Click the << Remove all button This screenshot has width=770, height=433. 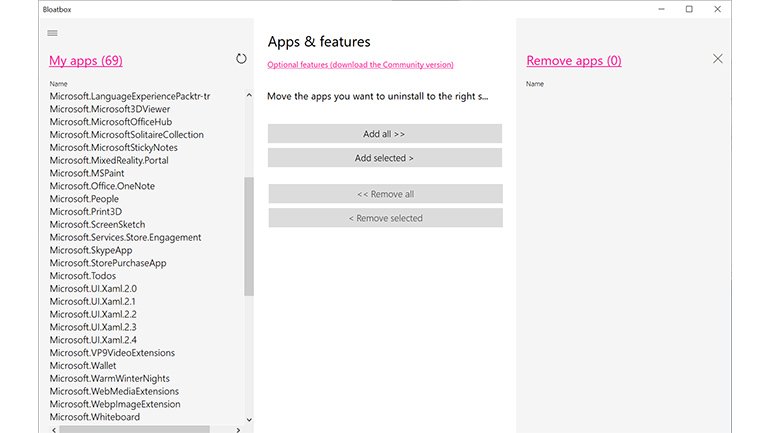tap(384, 194)
